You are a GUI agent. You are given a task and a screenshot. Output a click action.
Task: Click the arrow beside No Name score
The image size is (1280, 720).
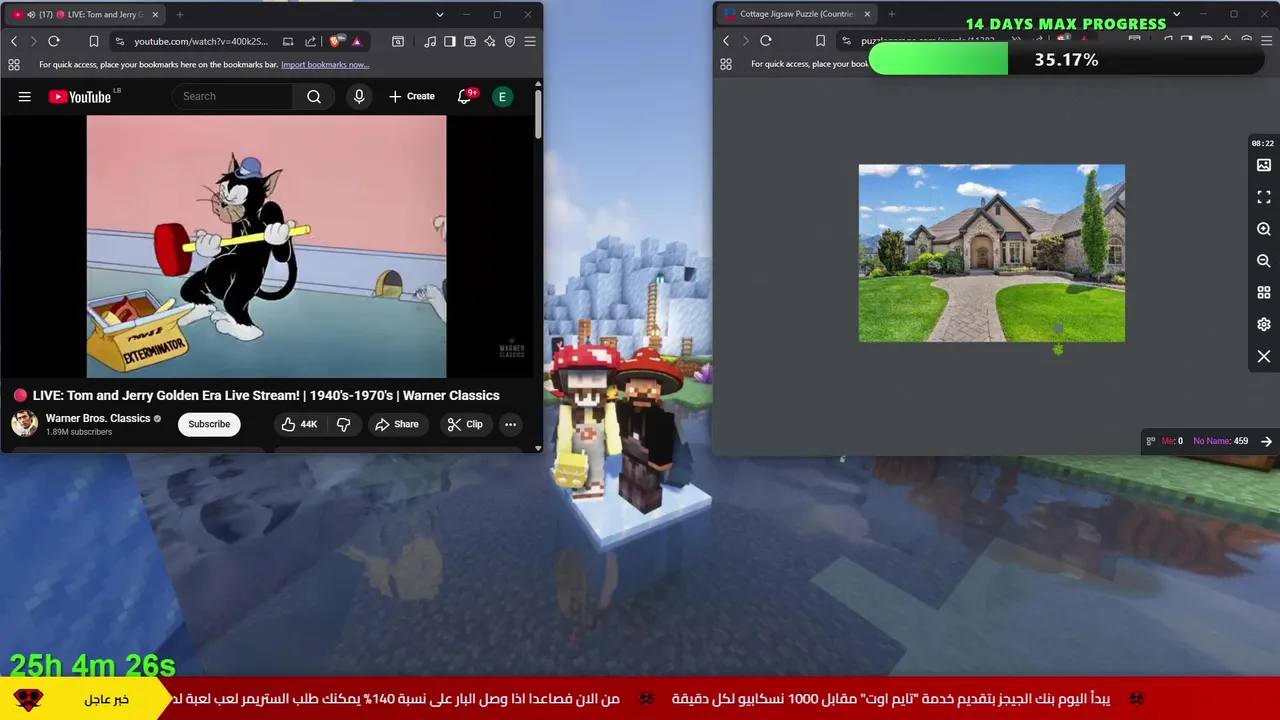click(x=1266, y=441)
